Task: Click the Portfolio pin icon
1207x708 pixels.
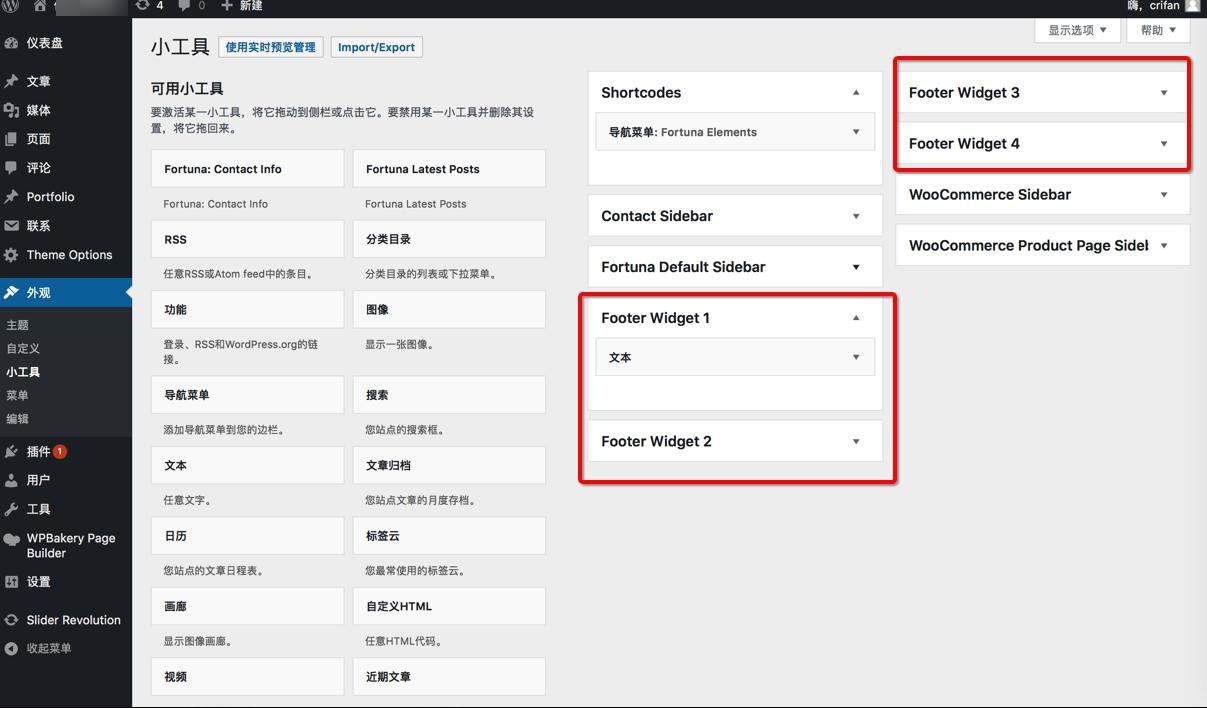Action: click(12, 197)
